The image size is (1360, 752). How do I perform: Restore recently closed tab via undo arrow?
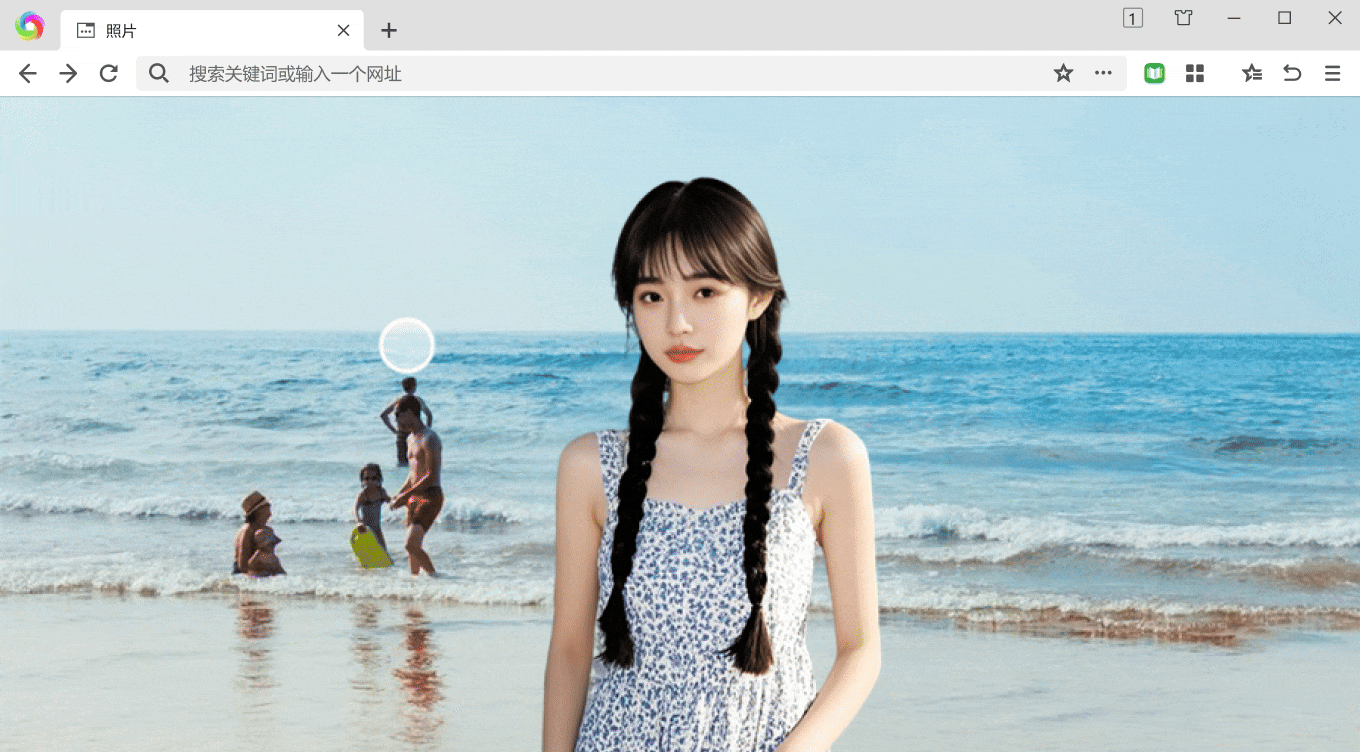coord(1292,73)
